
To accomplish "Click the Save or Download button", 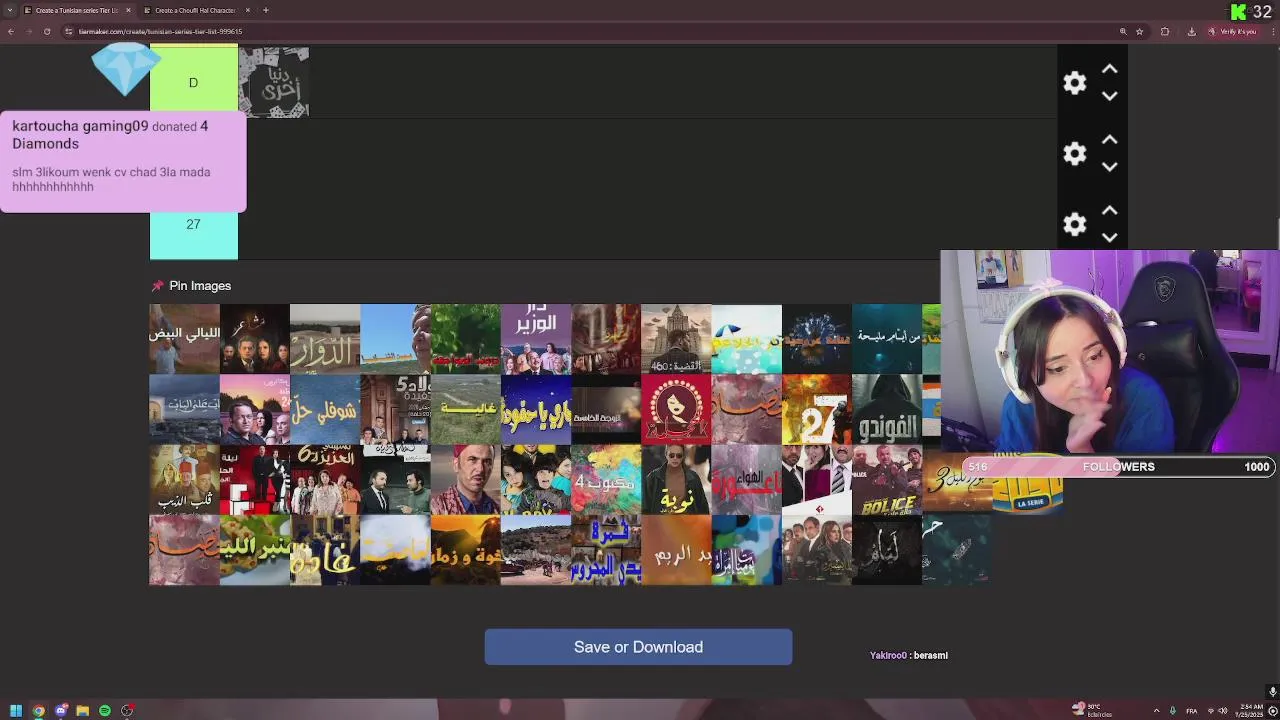I will pyautogui.click(x=638, y=647).
